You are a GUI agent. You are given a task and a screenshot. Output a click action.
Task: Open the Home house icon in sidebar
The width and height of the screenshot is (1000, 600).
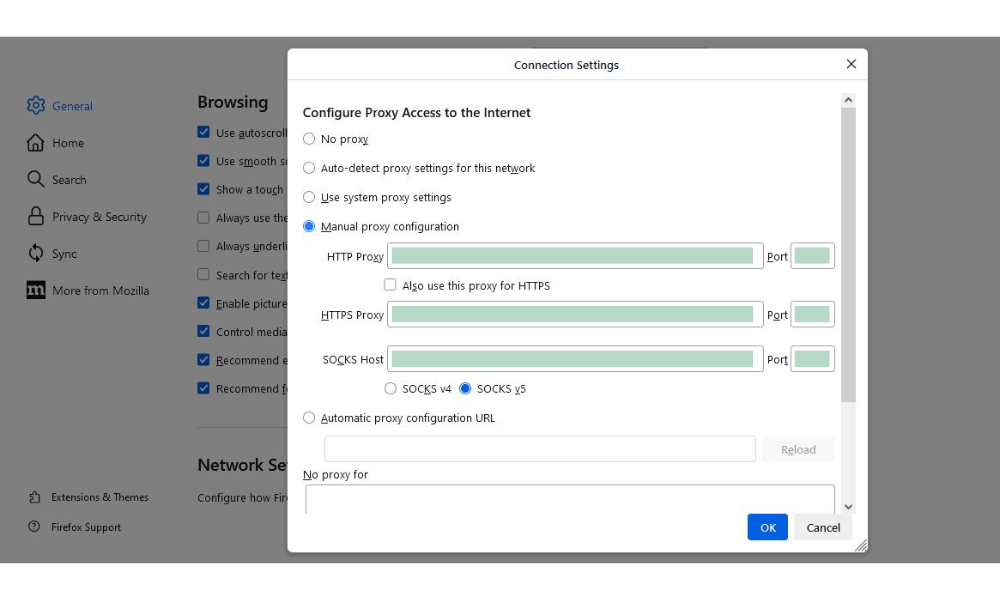pos(36,142)
